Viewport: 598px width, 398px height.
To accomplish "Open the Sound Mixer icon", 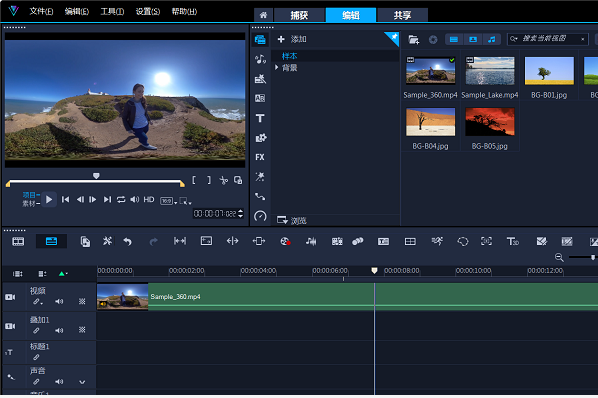I will point(311,241).
